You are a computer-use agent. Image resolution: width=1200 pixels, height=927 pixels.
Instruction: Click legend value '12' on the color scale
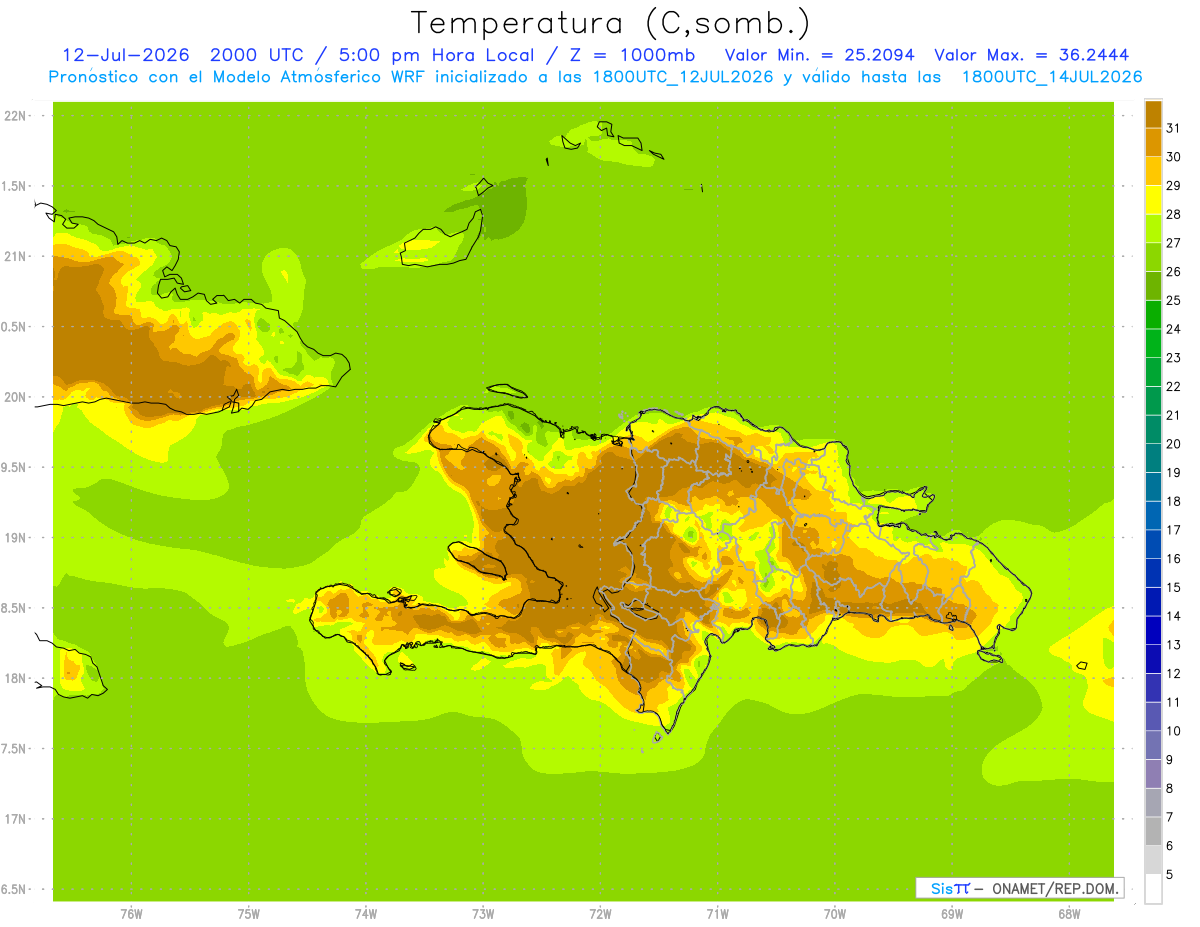coord(1173,673)
